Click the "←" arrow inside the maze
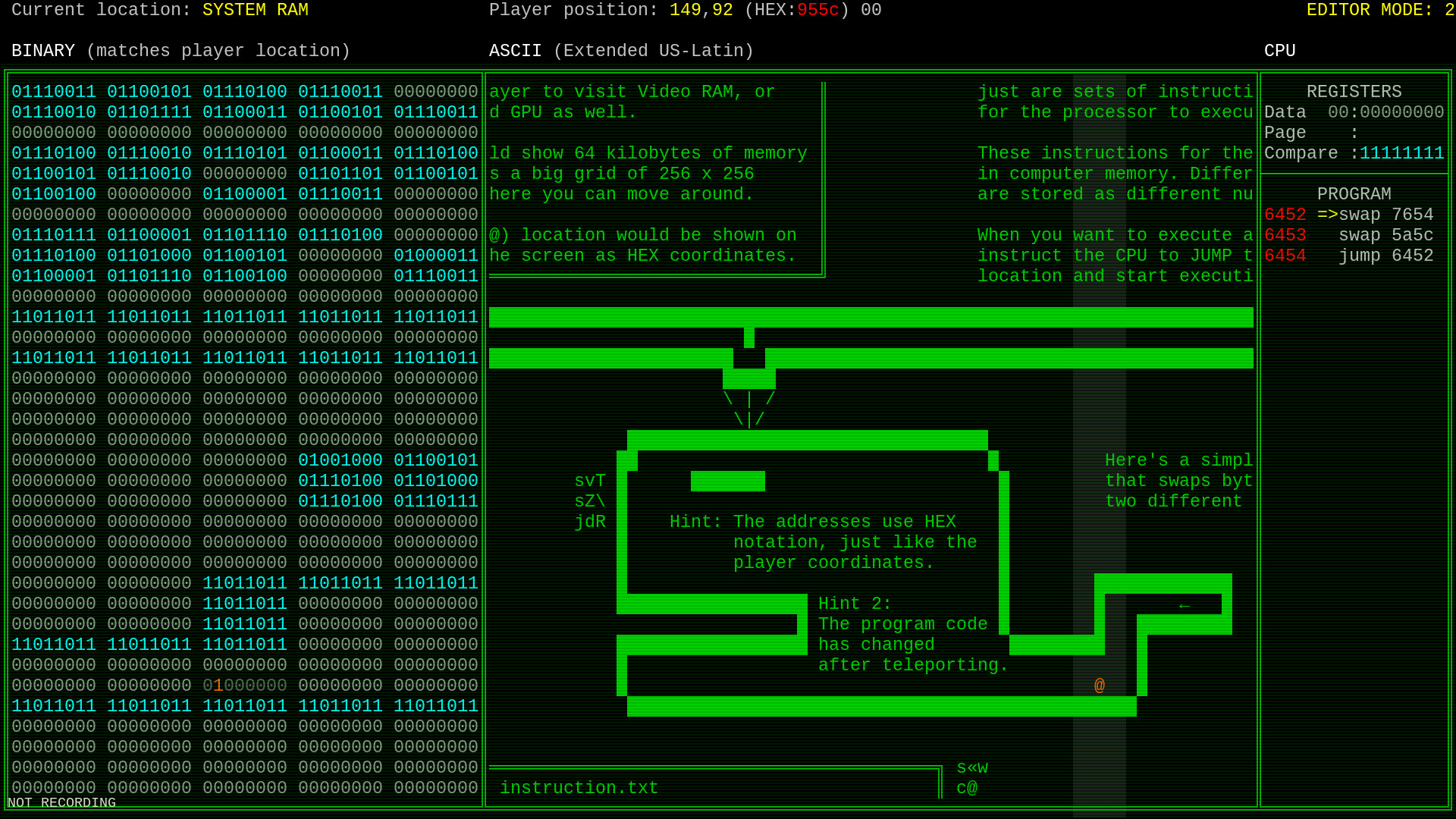Viewport: 1456px width, 819px height. coord(1185,605)
